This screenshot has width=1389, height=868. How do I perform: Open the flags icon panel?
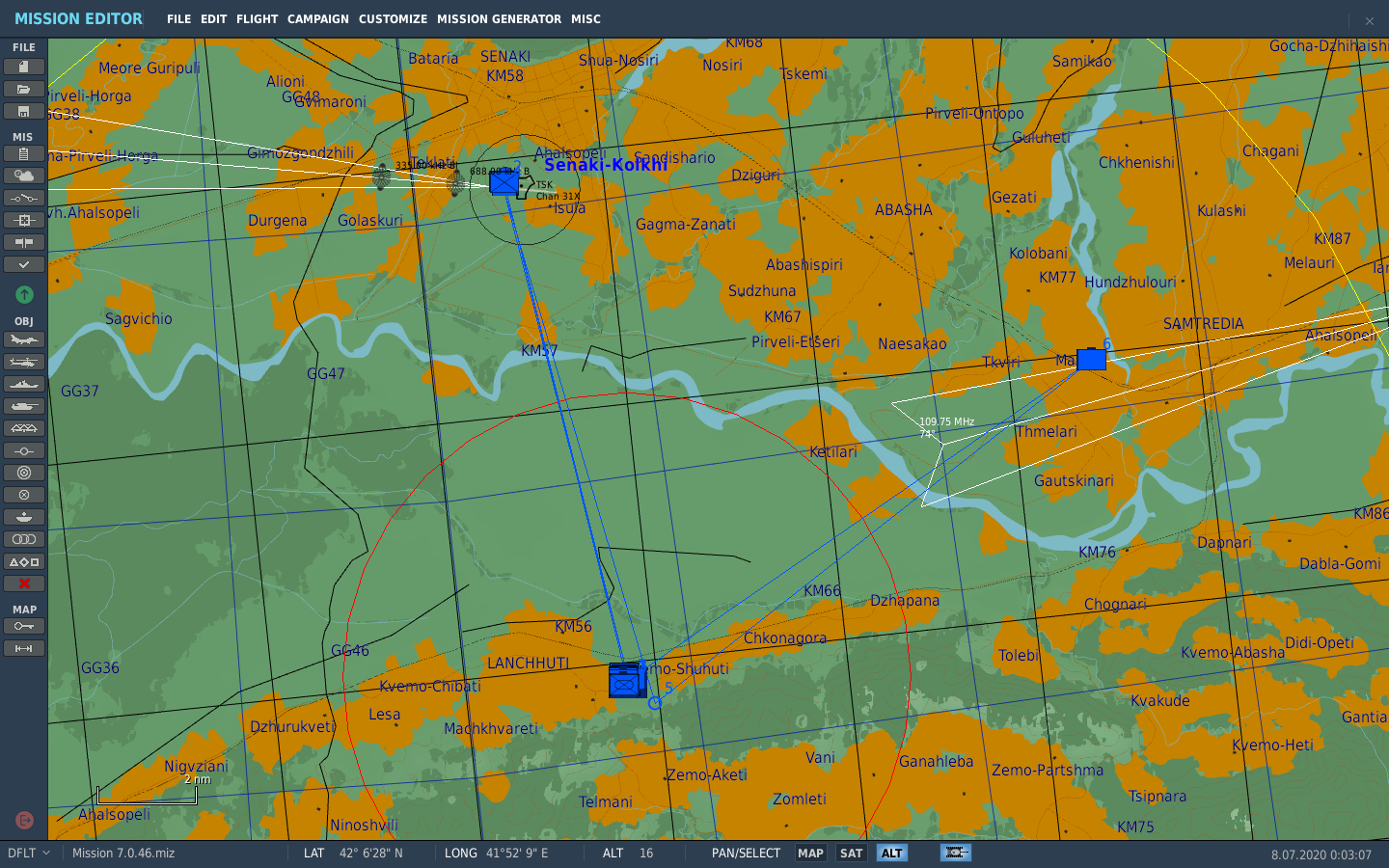pyautogui.click(x=24, y=242)
